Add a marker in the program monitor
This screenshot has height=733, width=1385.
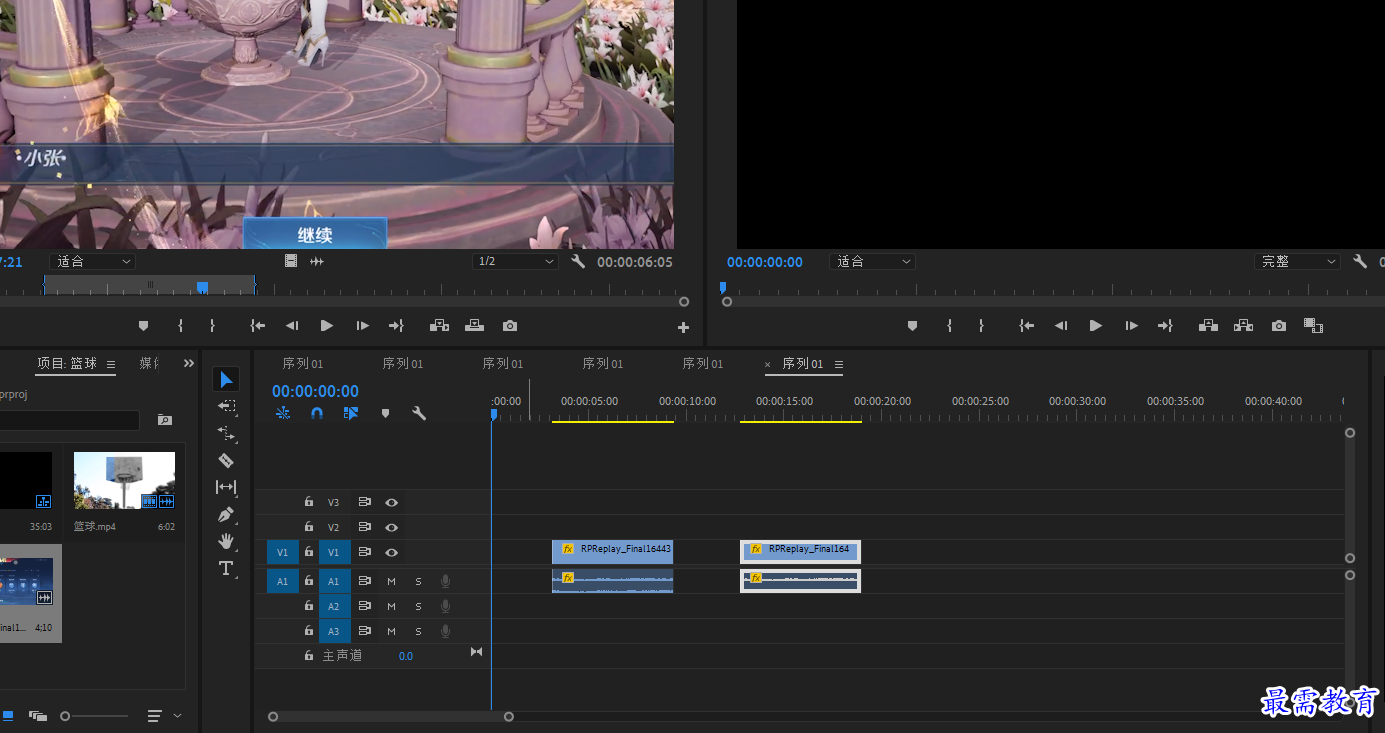(x=912, y=326)
